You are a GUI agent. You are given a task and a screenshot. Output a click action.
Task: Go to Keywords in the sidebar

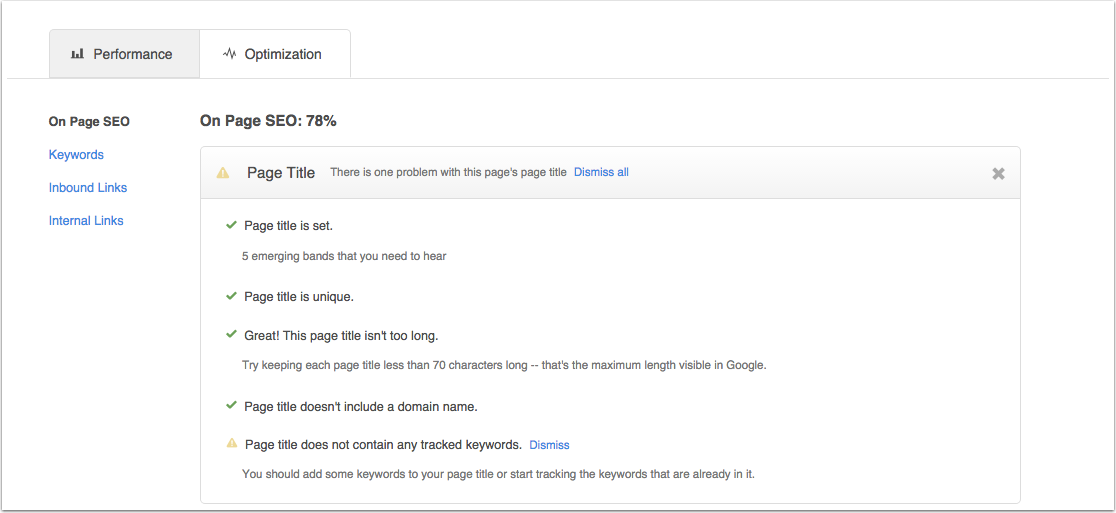[x=76, y=154]
